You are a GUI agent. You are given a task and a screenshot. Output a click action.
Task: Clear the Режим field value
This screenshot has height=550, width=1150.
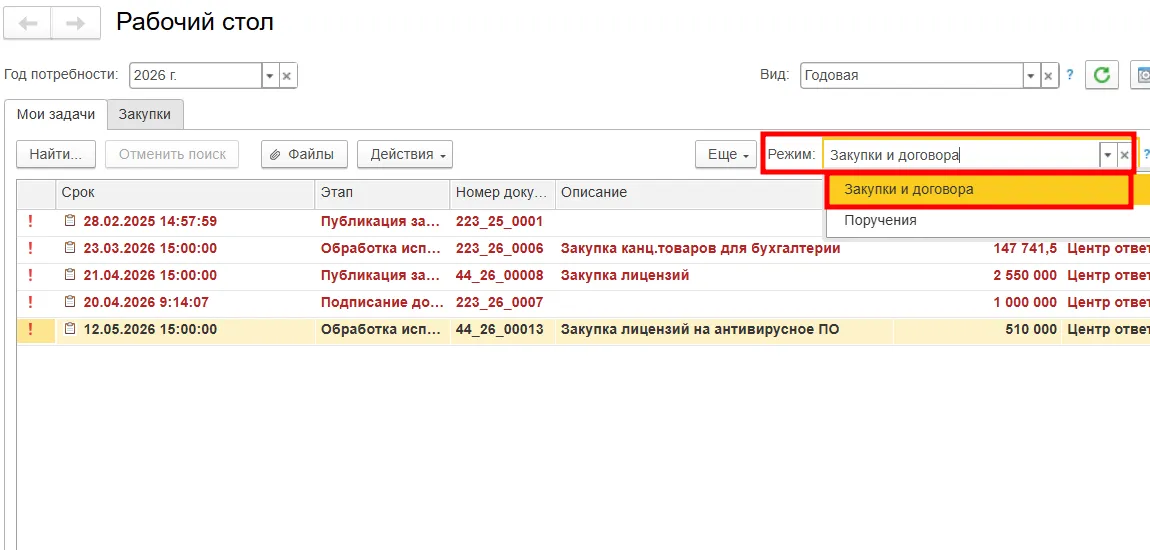[x=1124, y=155]
